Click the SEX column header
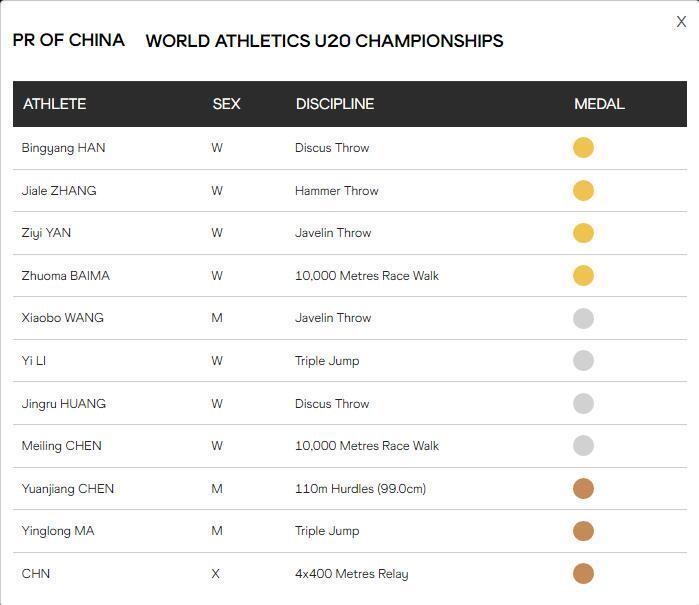This screenshot has width=699, height=605. coord(226,104)
